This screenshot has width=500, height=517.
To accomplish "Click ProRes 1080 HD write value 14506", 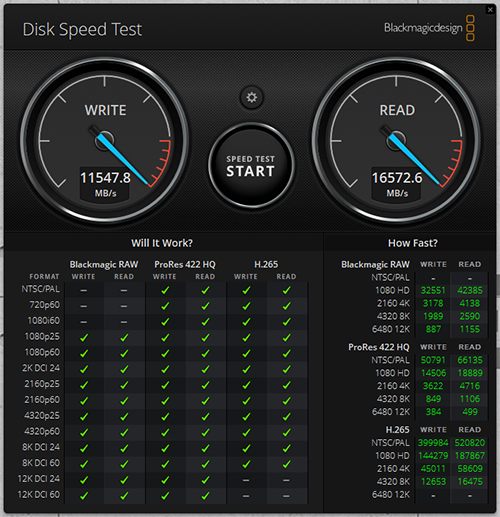I will click(433, 373).
